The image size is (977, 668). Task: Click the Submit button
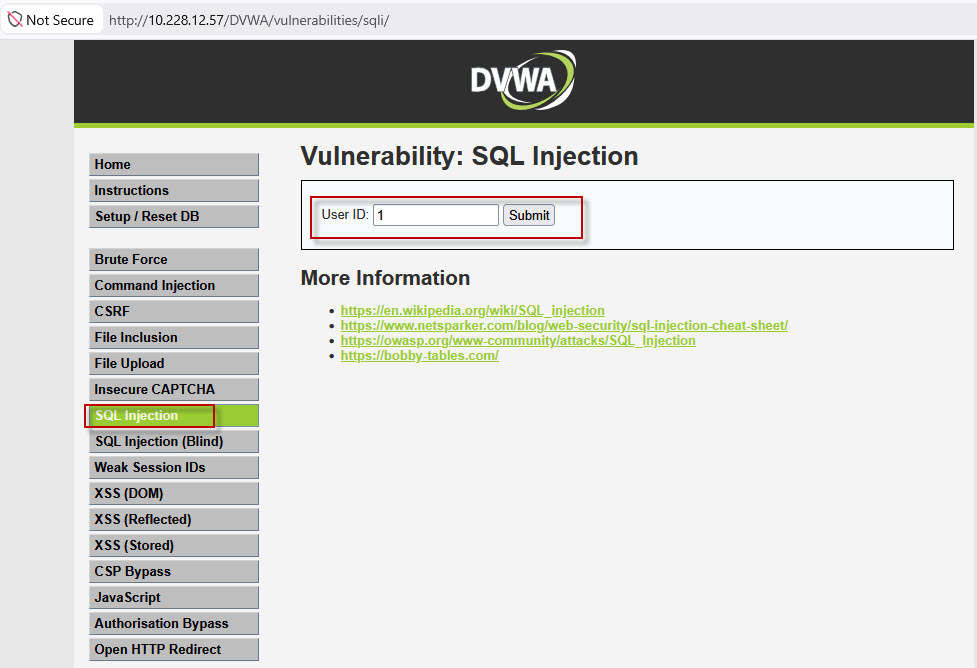[x=529, y=215]
